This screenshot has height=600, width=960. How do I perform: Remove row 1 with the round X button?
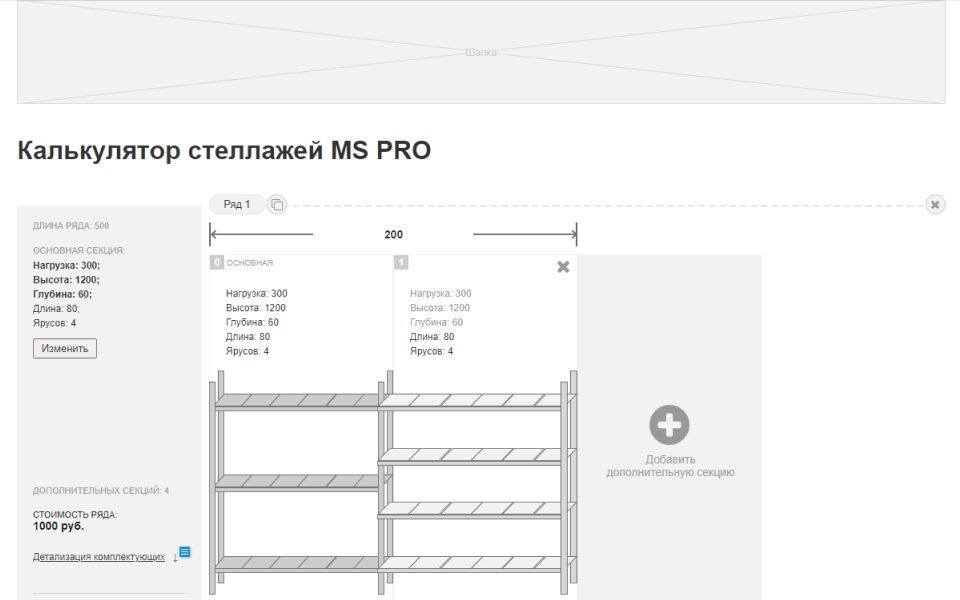pos(934,204)
